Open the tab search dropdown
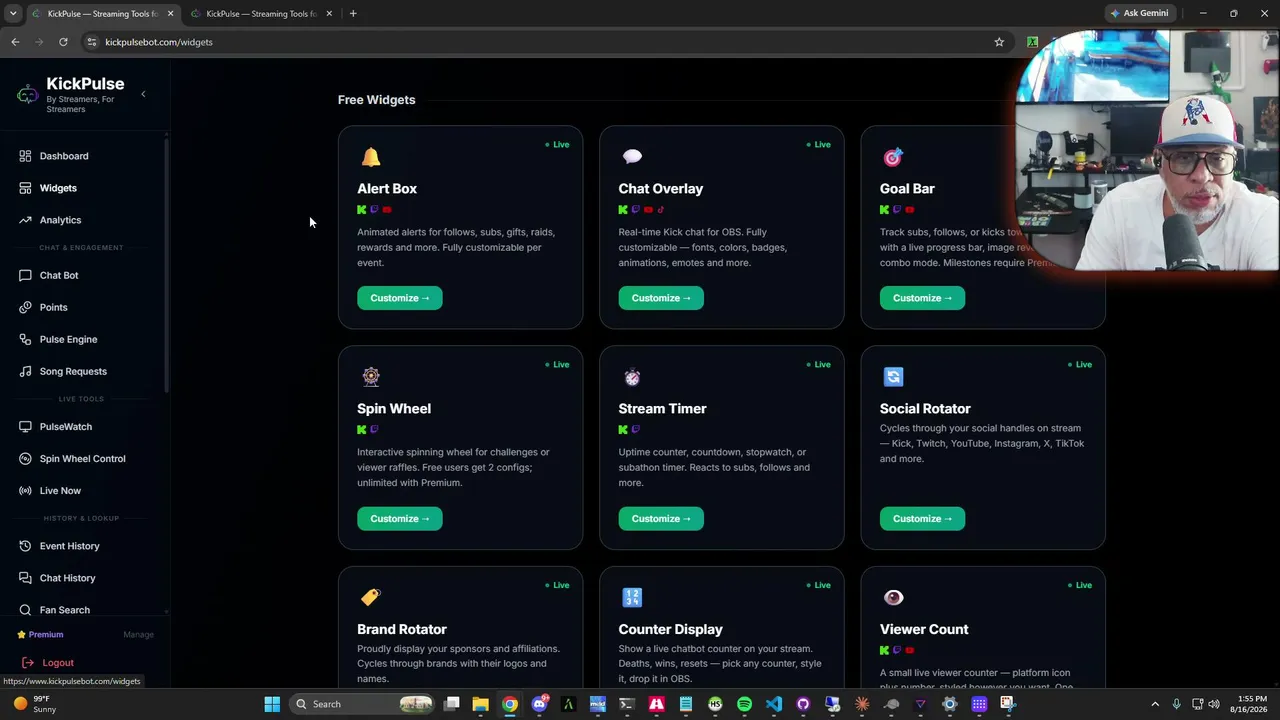1280x720 pixels. [x=13, y=14]
